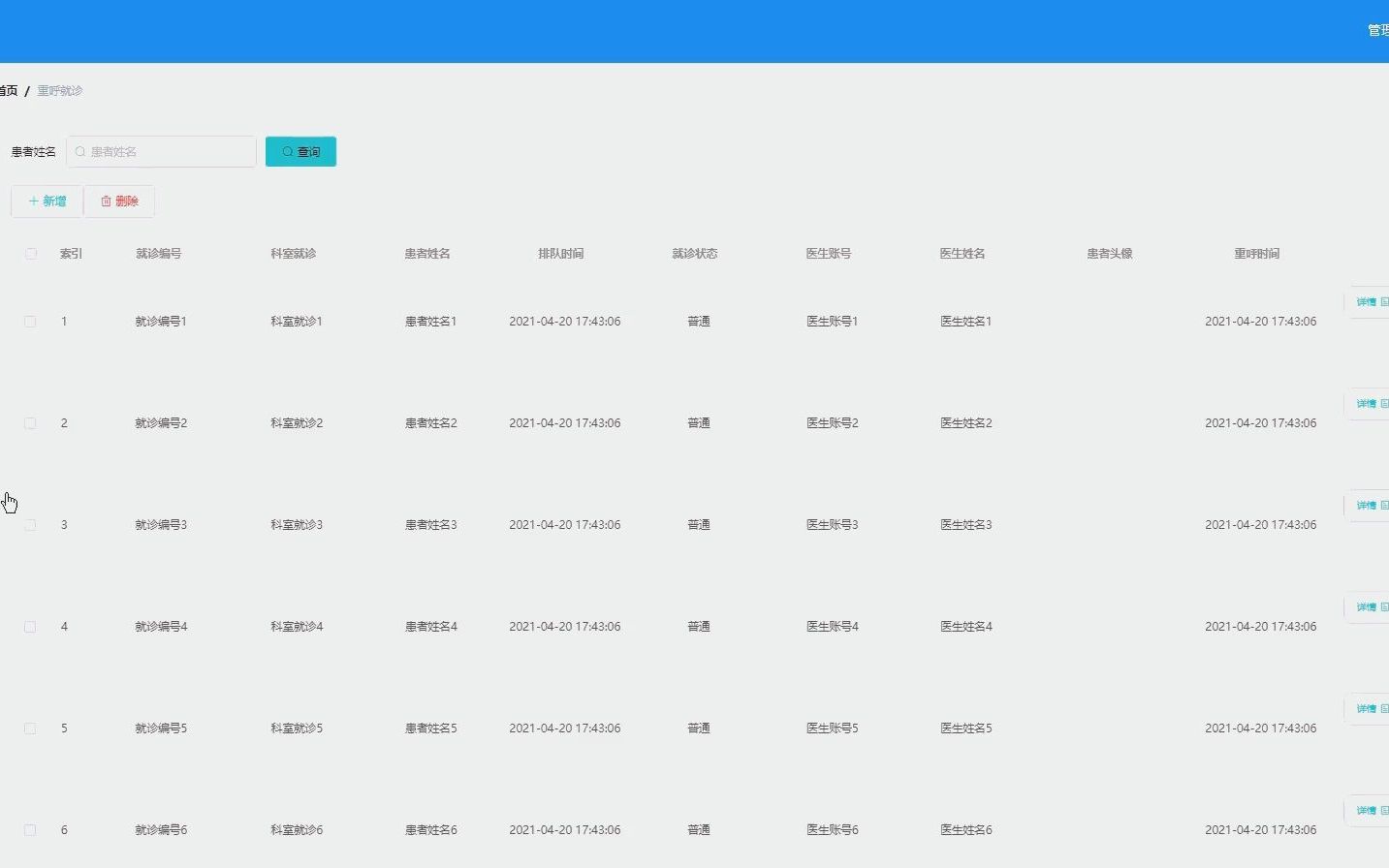Select the cell 医生账号3

coord(832,525)
